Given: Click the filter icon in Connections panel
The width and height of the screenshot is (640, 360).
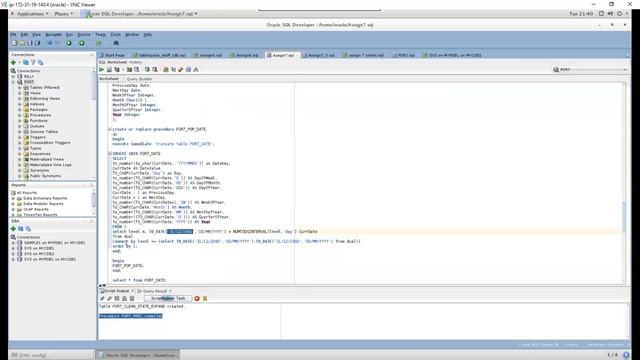Looking at the screenshot, I should (x=33, y=62).
